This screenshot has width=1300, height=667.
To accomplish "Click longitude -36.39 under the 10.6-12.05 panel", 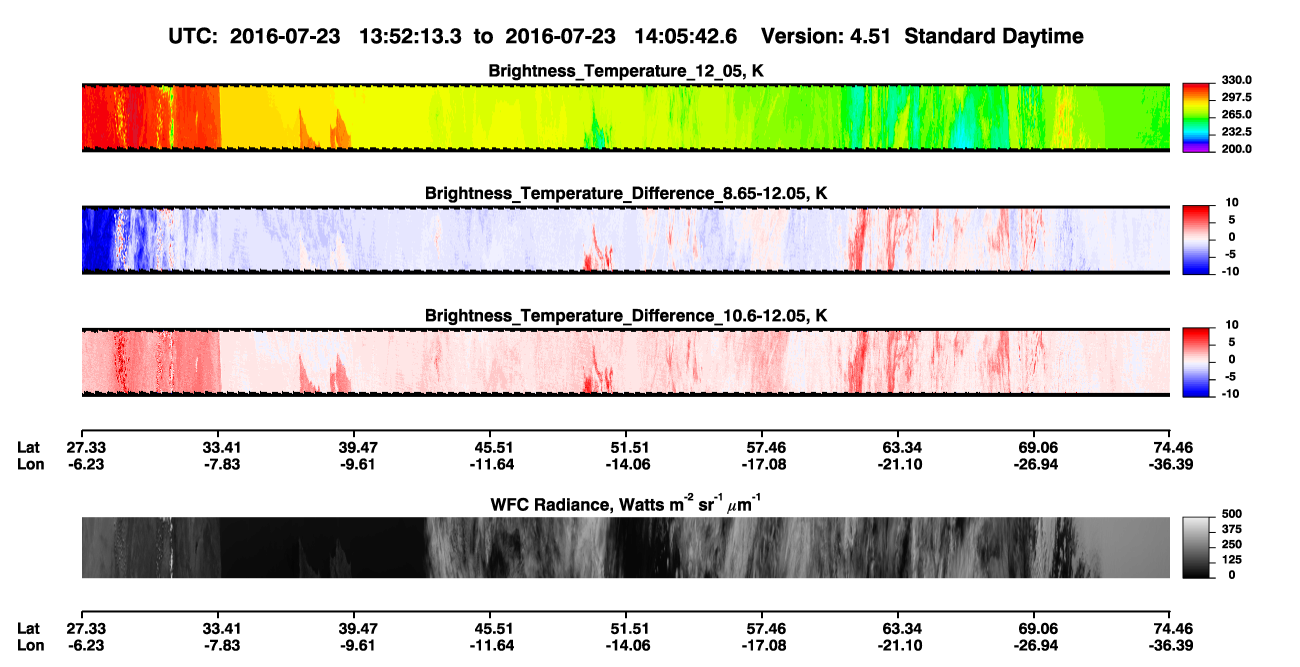I will pos(1172,464).
